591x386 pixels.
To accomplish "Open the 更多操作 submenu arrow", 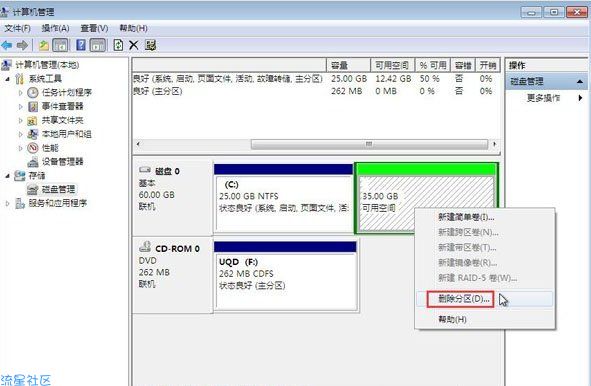I will (x=580, y=98).
